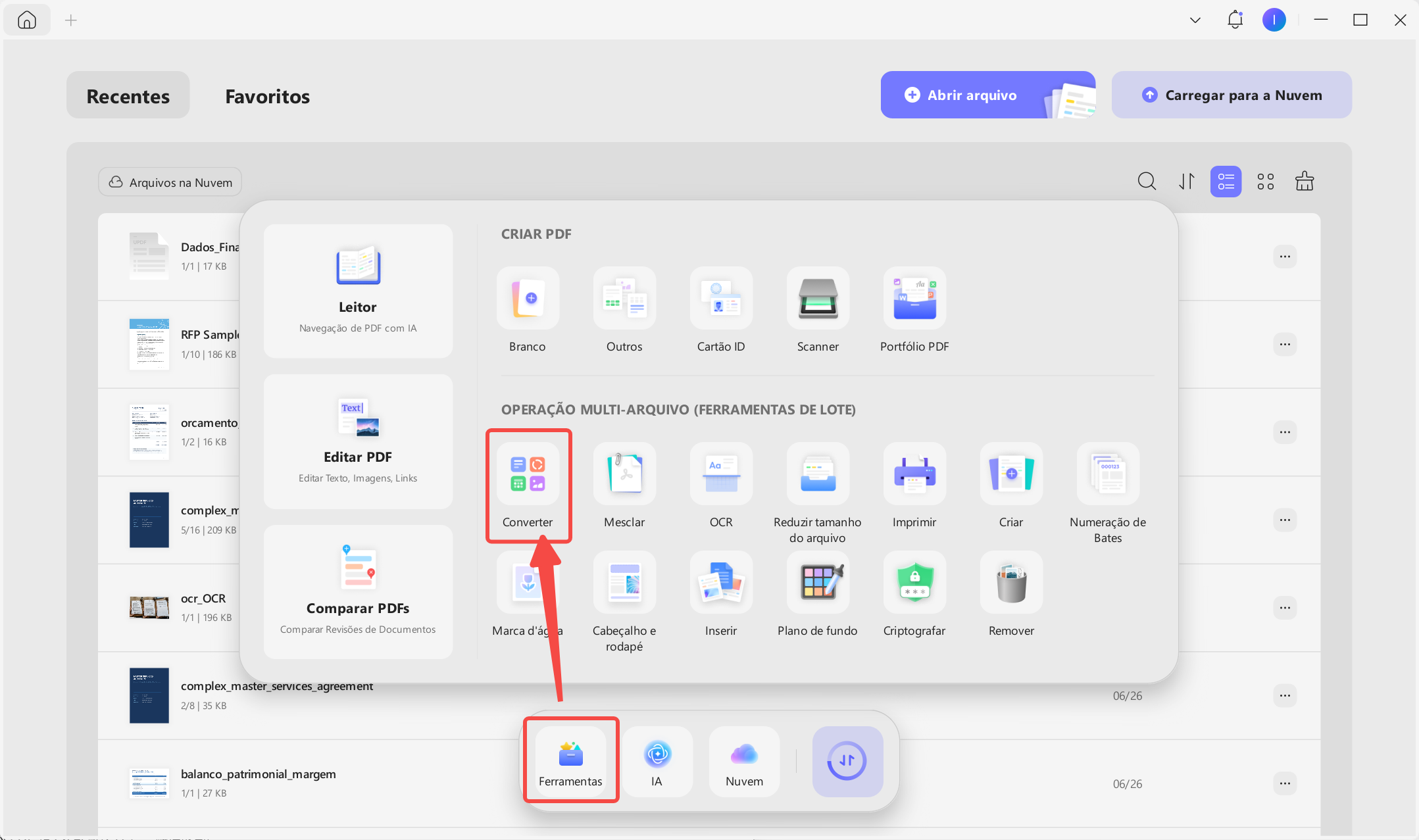The image size is (1419, 840).
Task: Open the balanco_patrimonial_margem file thumbnail
Action: (x=149, y=783)
